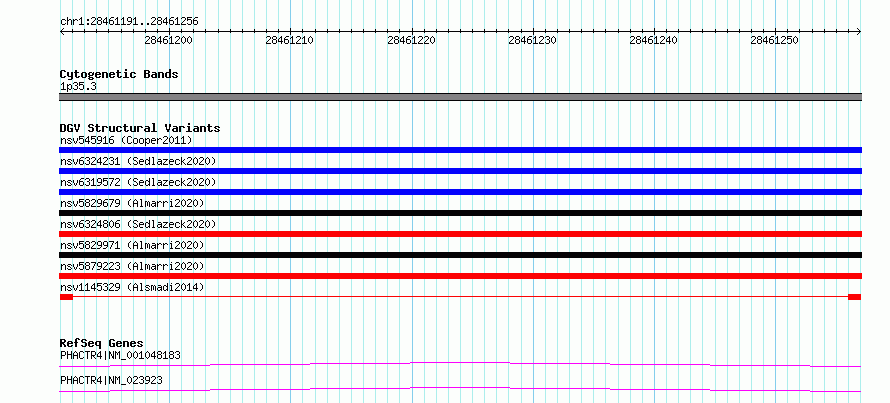
Task: Select the black bar under nsv5829971
Action: pos(460,255)
